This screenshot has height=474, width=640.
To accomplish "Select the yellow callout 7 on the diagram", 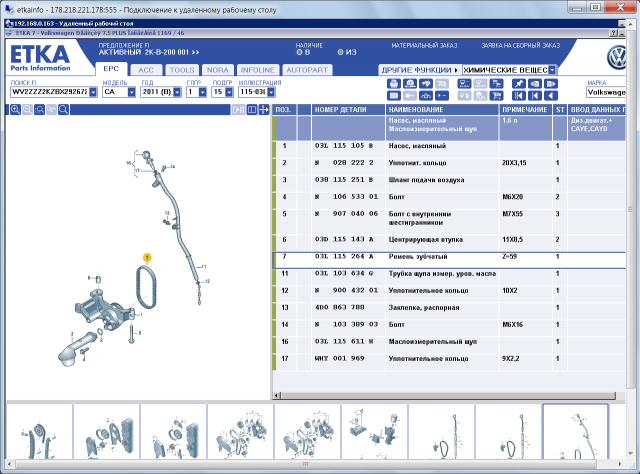I will tap(147, 257).
